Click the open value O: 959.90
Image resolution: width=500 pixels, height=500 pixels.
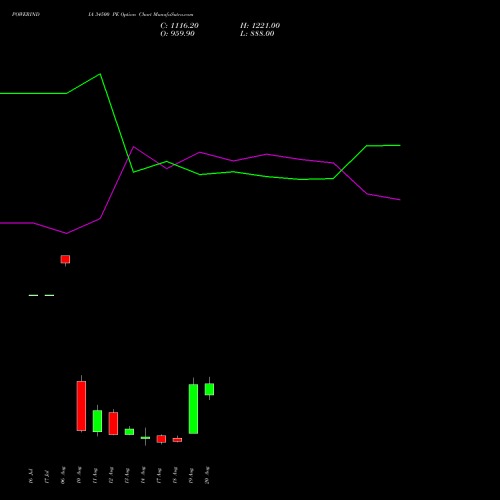pos(177,34)
